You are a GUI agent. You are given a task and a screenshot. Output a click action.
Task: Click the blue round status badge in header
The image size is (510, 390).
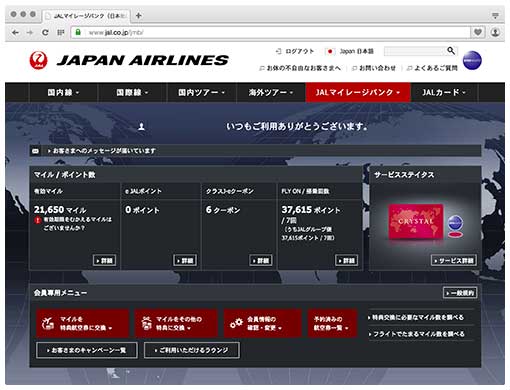472,60
